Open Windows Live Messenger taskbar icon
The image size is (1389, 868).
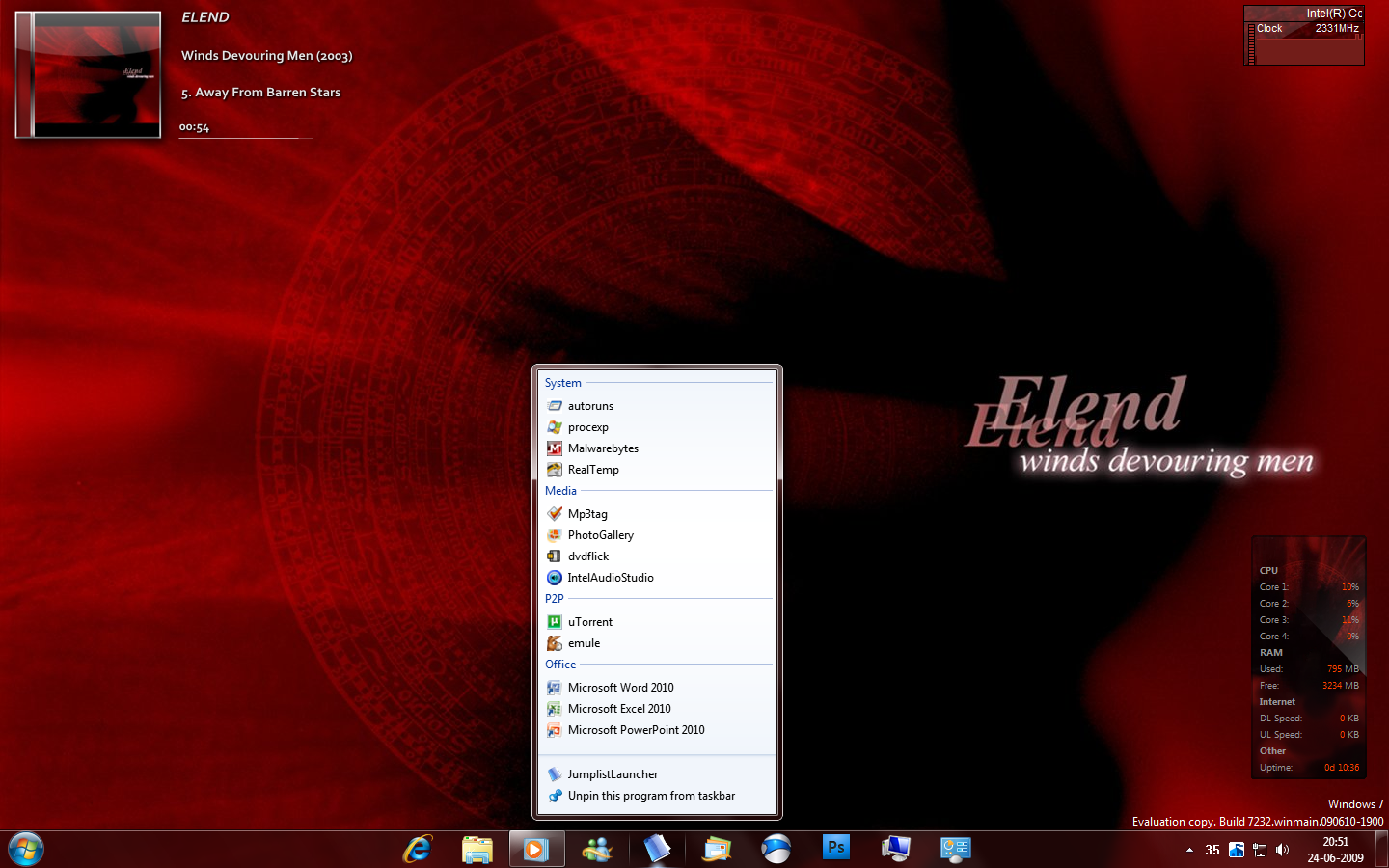(x=597, y=850)
